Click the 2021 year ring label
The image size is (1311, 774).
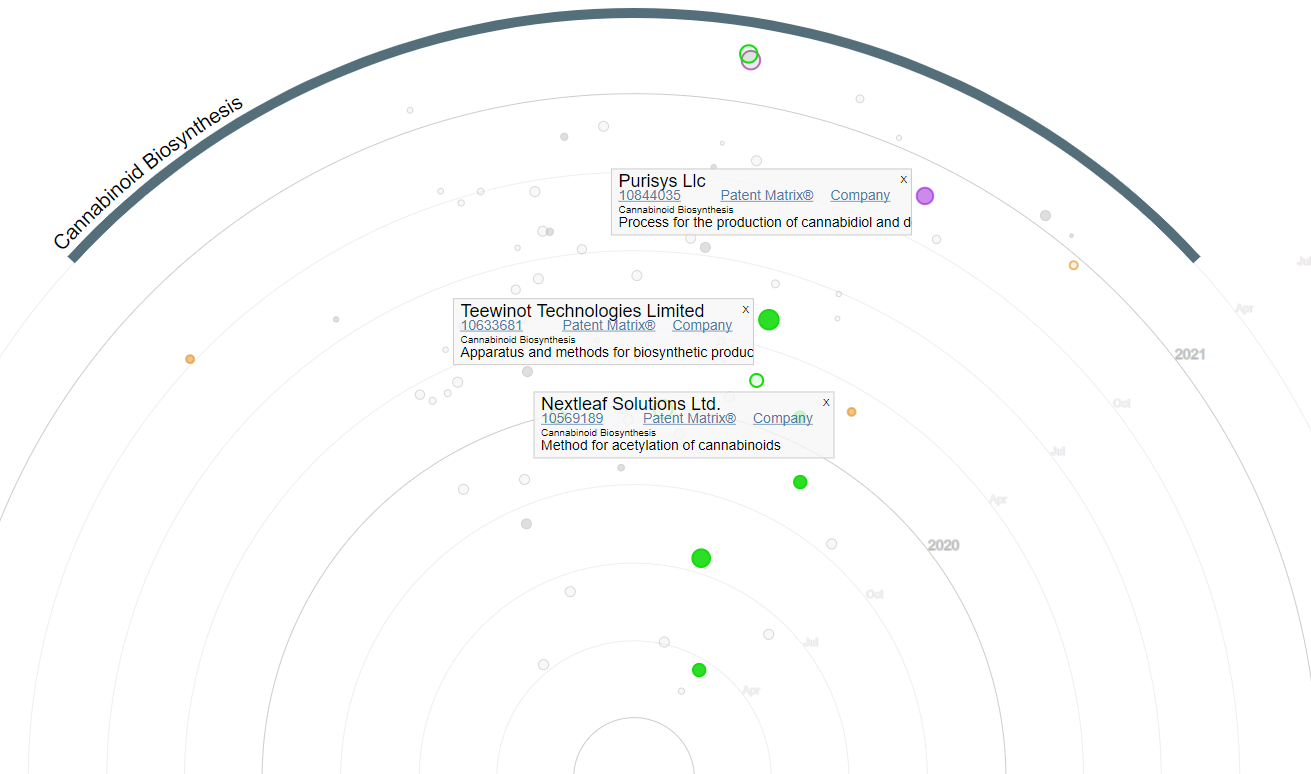1190,355
